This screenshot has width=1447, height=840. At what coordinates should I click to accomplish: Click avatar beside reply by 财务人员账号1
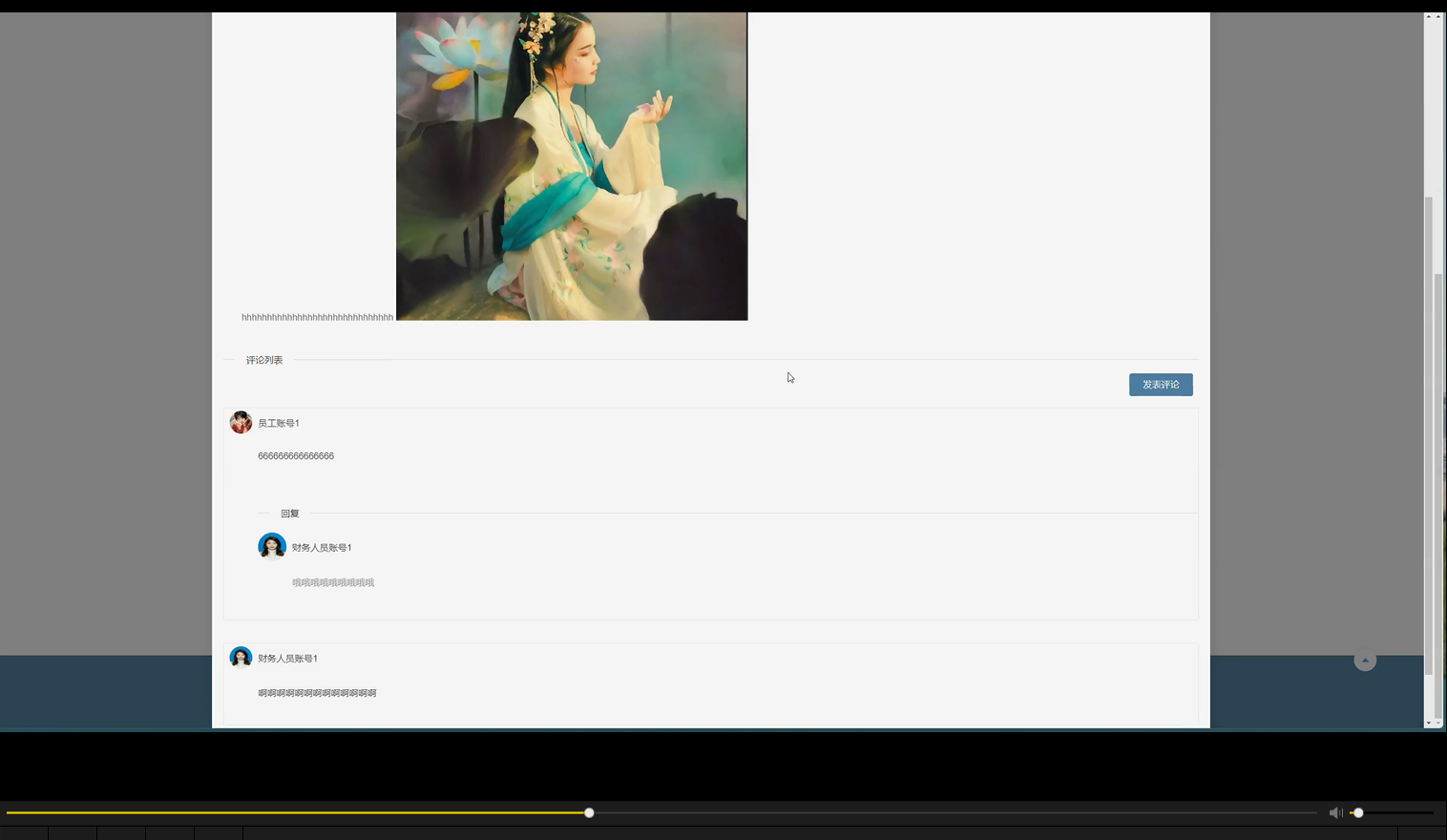pos(272,546)
